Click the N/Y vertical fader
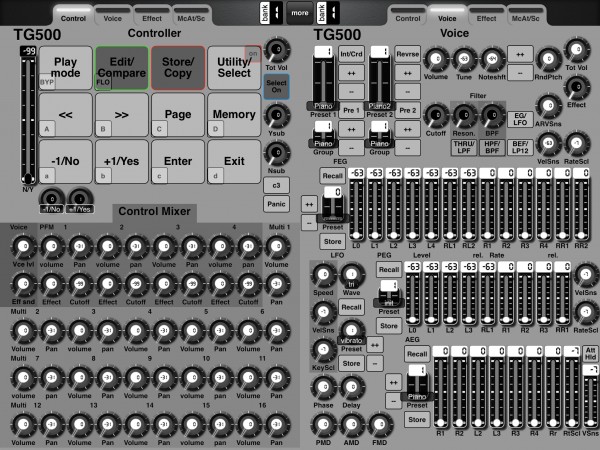The height and width of the screenshot is (450, 600). pyautogui.click(x=28, y=116)
